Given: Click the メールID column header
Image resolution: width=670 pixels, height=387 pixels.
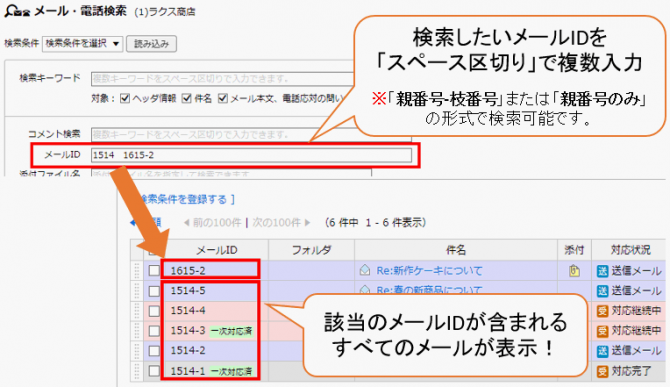Looking at the screenshot, I should (x=217, y=250).
